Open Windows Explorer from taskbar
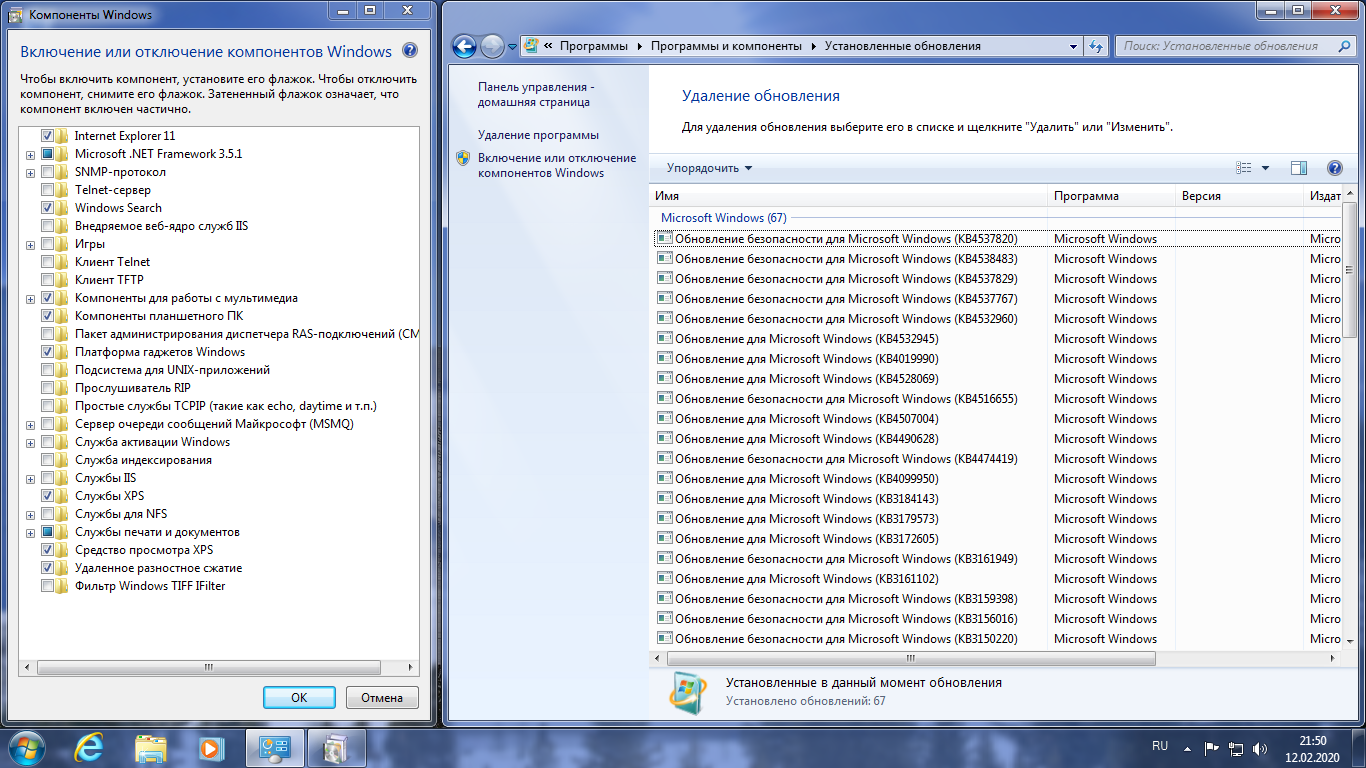 coord(151,747)
